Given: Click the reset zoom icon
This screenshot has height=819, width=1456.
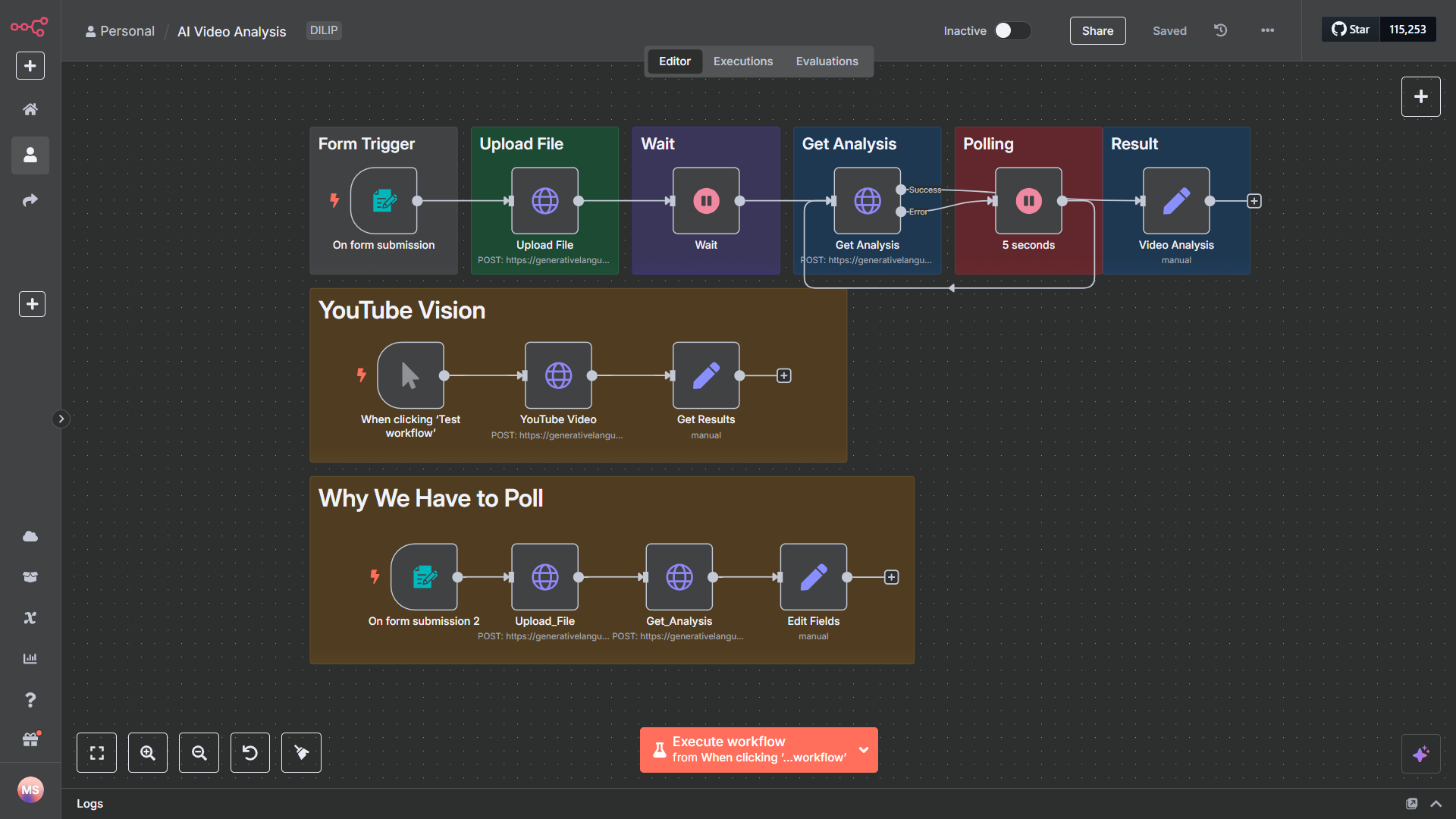Looking at the screenshot, I should pyautogui.click(x=249, y=752).
